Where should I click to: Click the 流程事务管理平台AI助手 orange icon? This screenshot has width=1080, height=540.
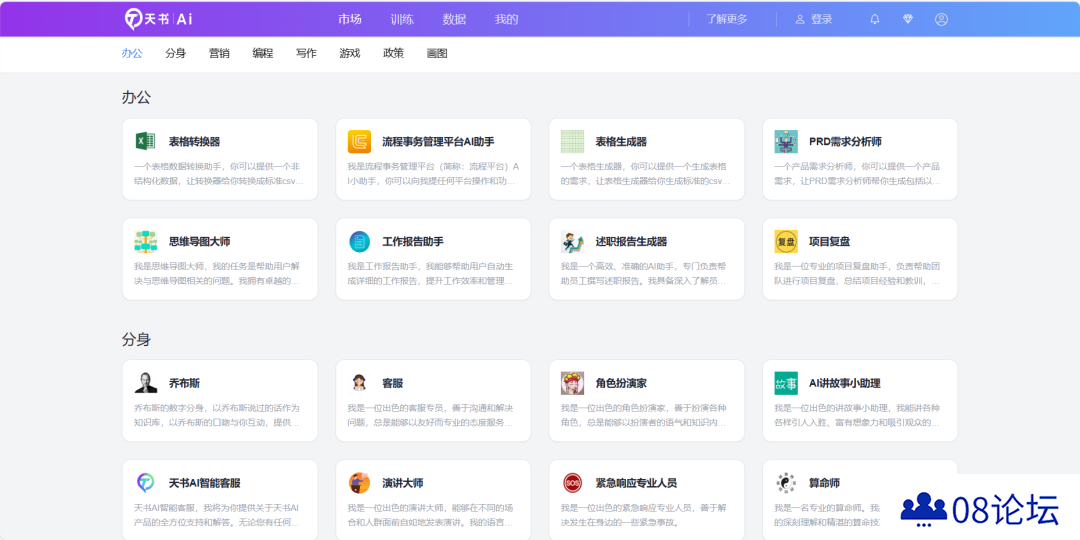point(360,141)
